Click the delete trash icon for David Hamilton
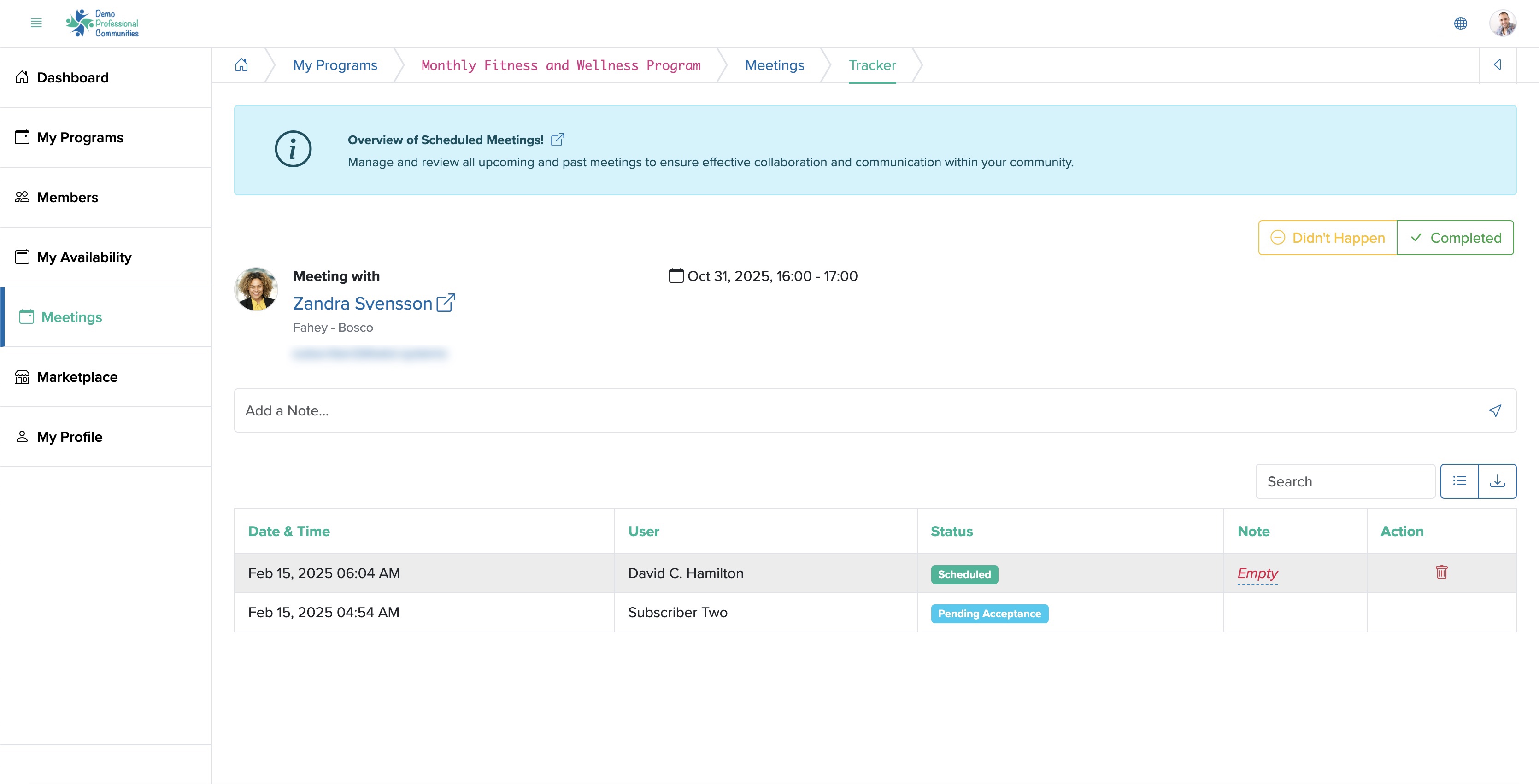The height and width of the screenshot is (784, 1539). tap(1442, 572)
